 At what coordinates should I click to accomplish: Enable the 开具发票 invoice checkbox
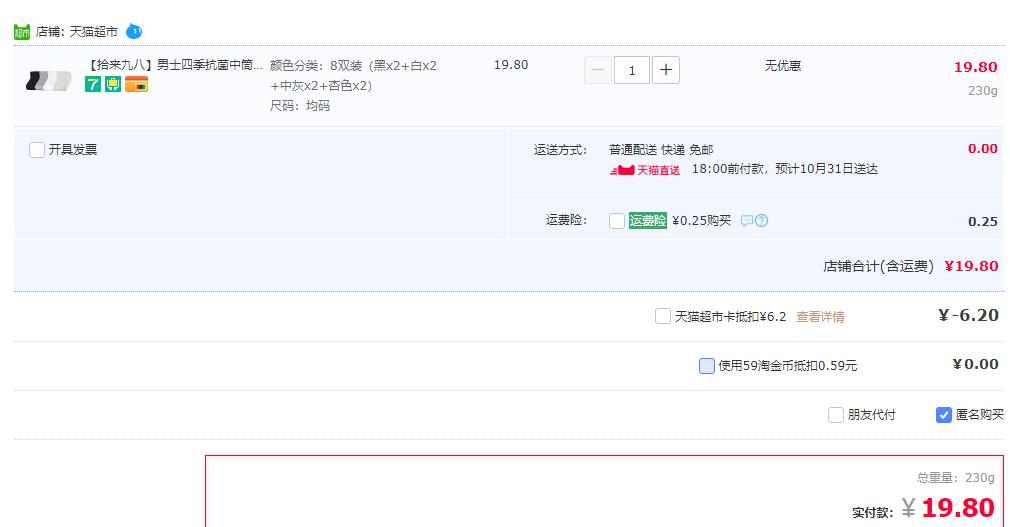[37, 150]
